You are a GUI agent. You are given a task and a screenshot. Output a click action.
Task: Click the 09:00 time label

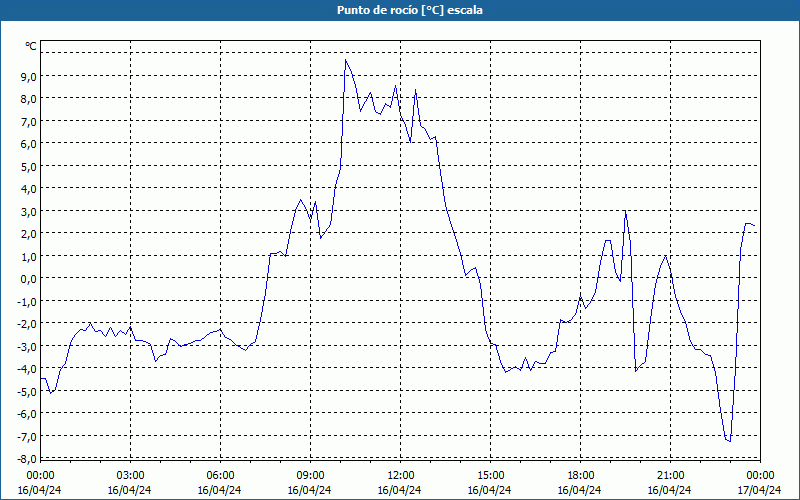[x=310, y=476]
